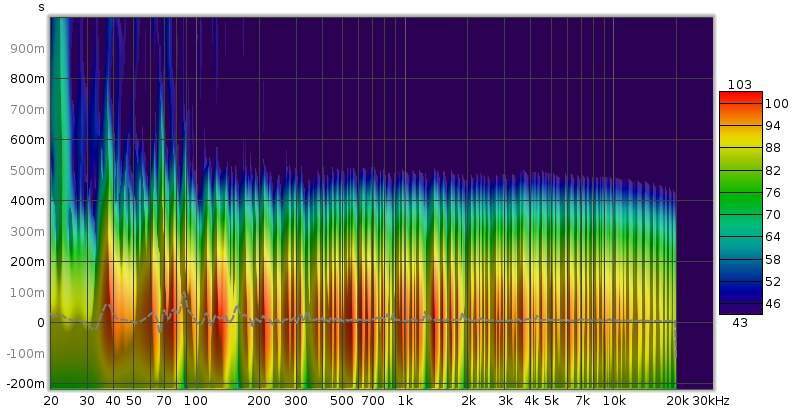Click the "700m" time axis label

point(27,110)
